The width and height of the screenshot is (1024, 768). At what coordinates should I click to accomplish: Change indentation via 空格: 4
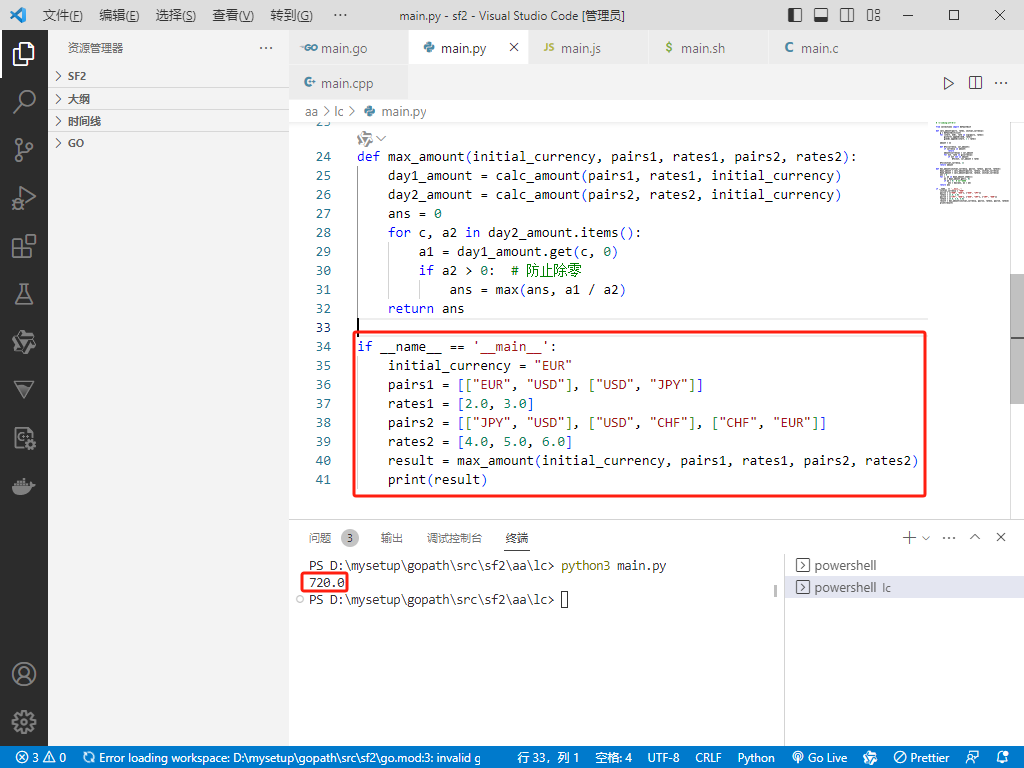point(613,758)
